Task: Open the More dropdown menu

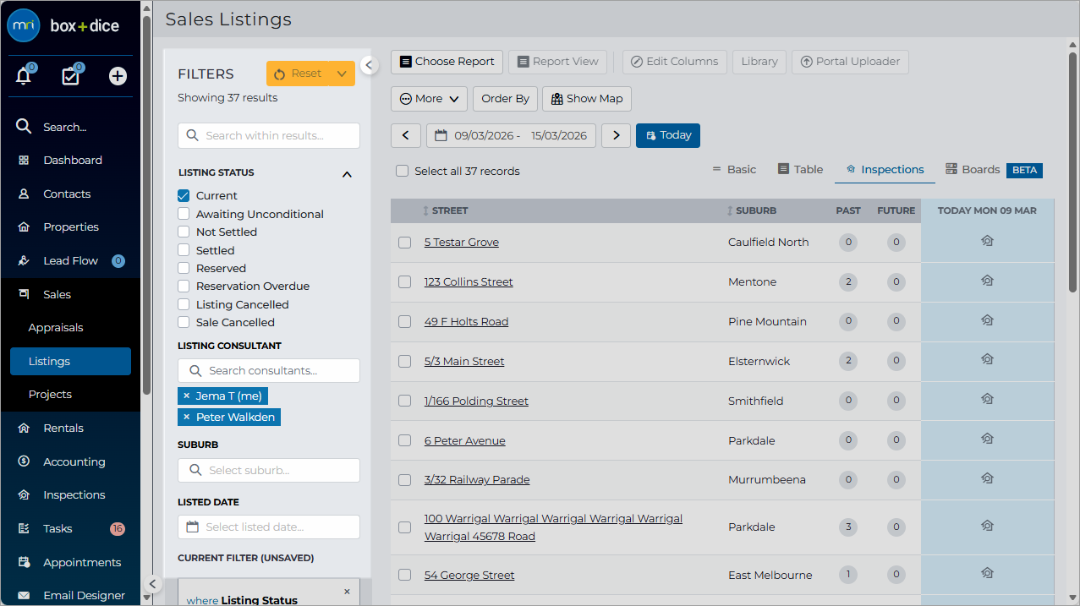Action: tap(429, 98)
